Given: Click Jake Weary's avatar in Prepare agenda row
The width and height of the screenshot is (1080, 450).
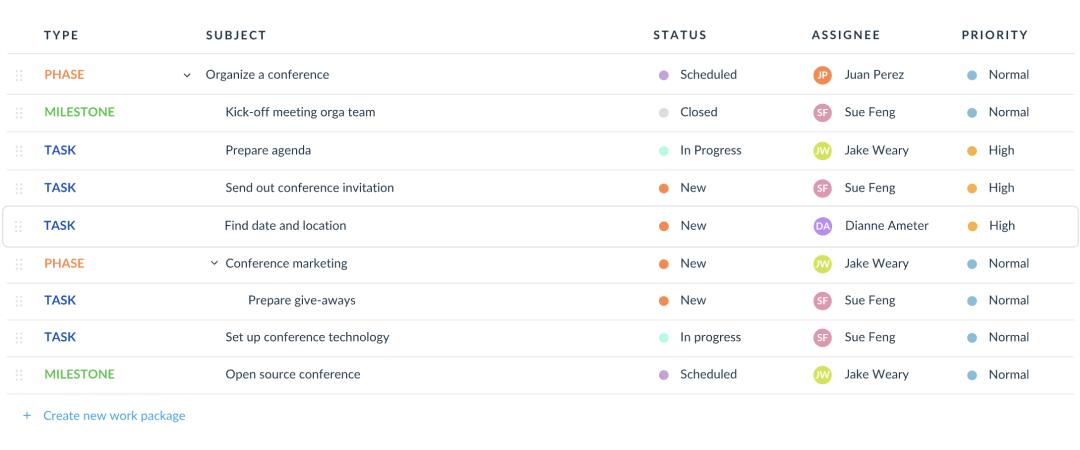Looking at the screenshot, I should pos(822,151).
